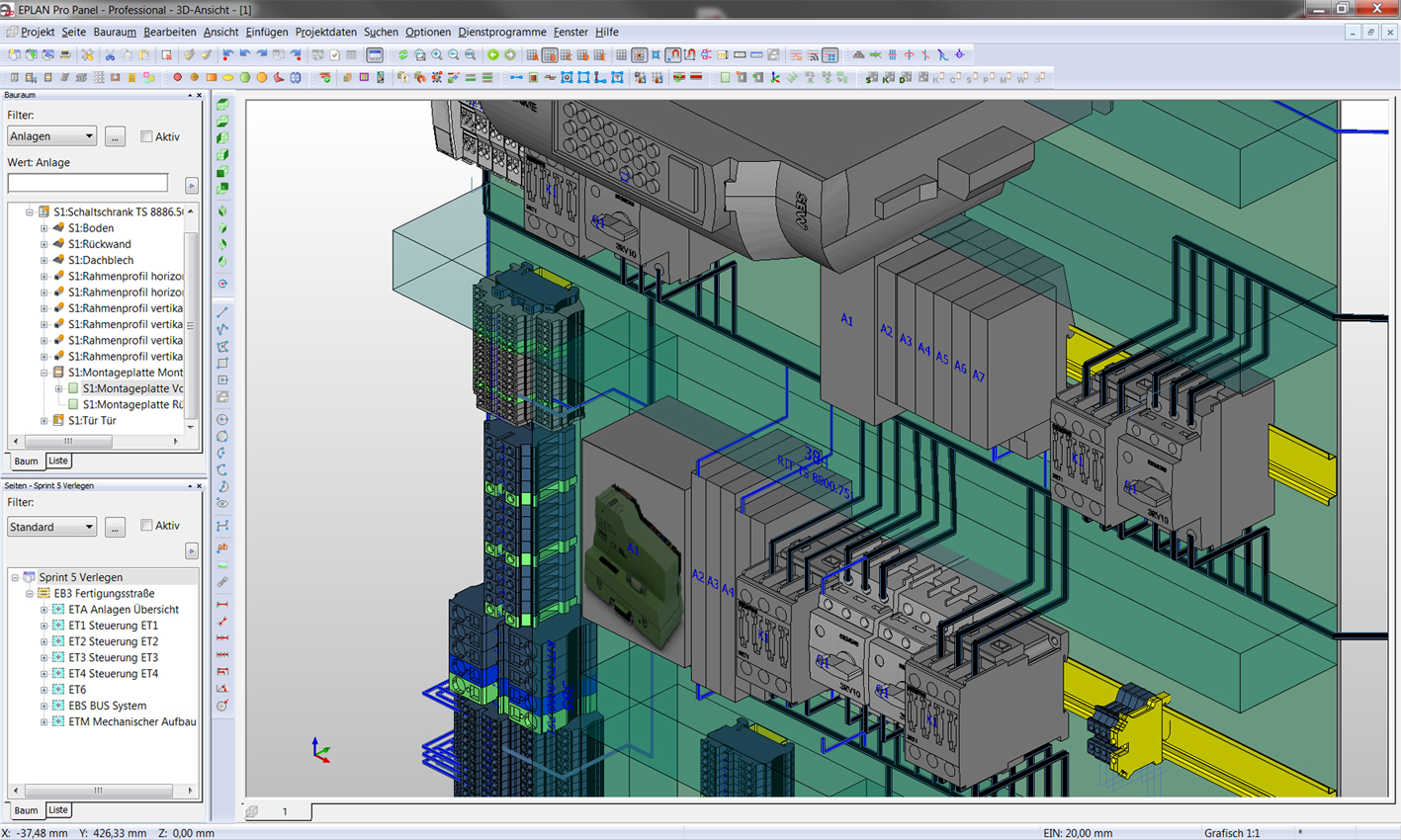The image size is (1401, 840).
Task: Open the Dienstprogramme menu
Action: 501,32
